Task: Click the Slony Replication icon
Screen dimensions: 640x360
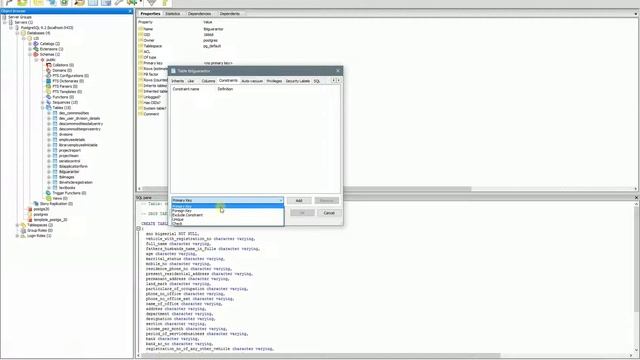Action: coord(36,203)
